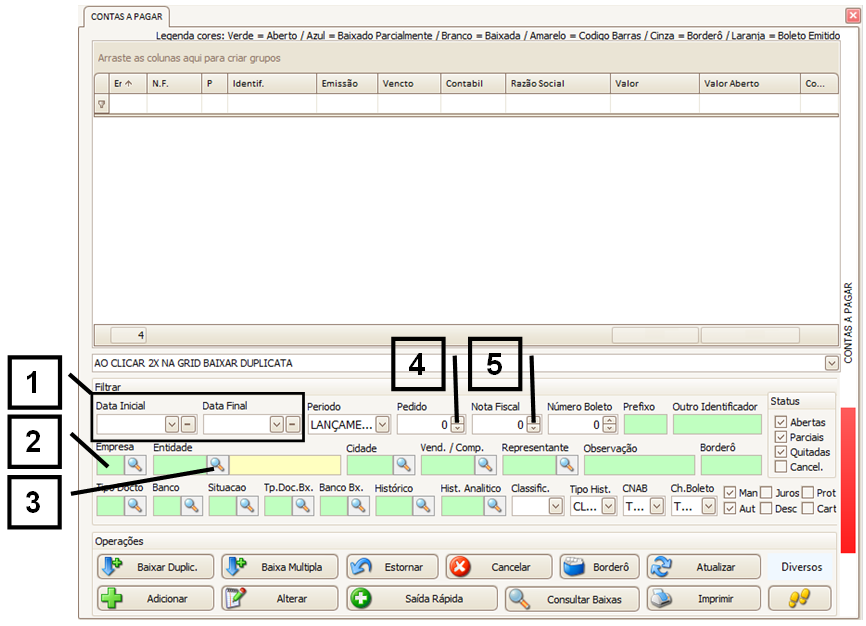
Task: Click the Observação input field
Action: click(x=639, y=465)
